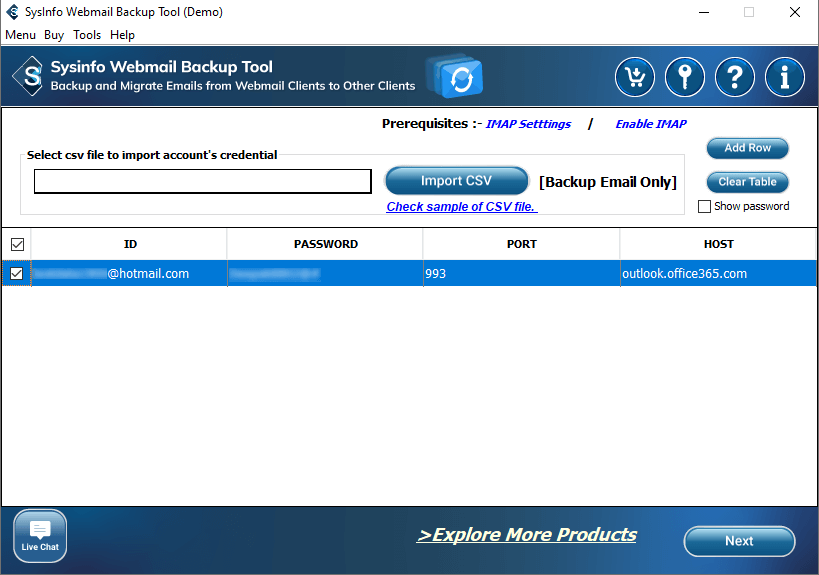Open Live Chat

pos(40,536)
